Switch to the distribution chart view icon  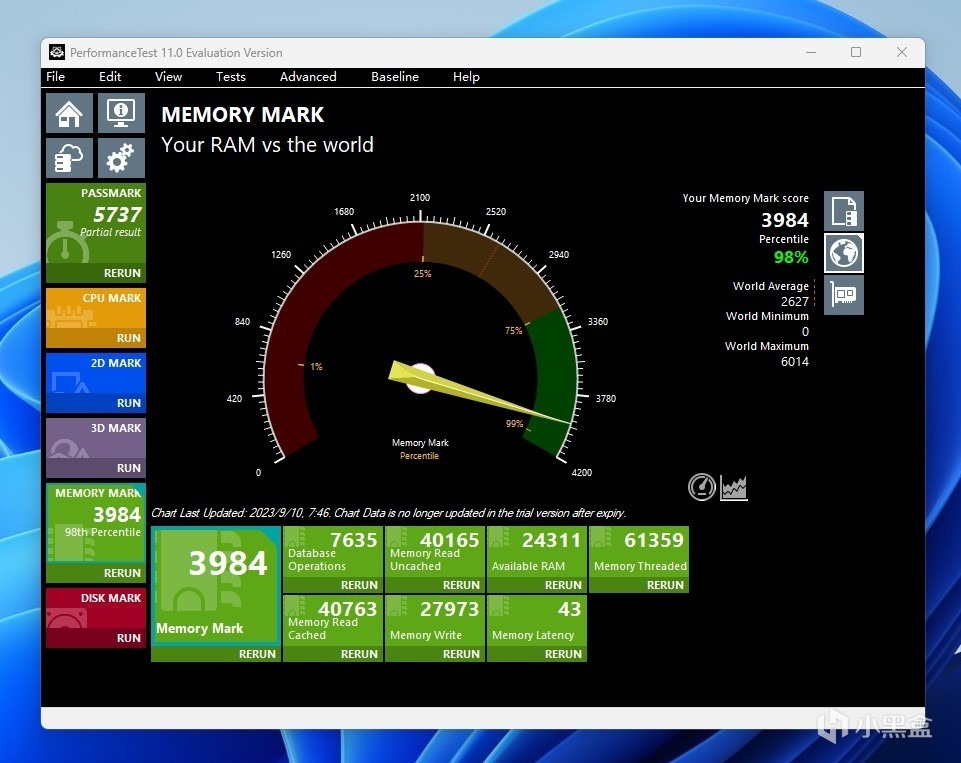pos(734,487)
